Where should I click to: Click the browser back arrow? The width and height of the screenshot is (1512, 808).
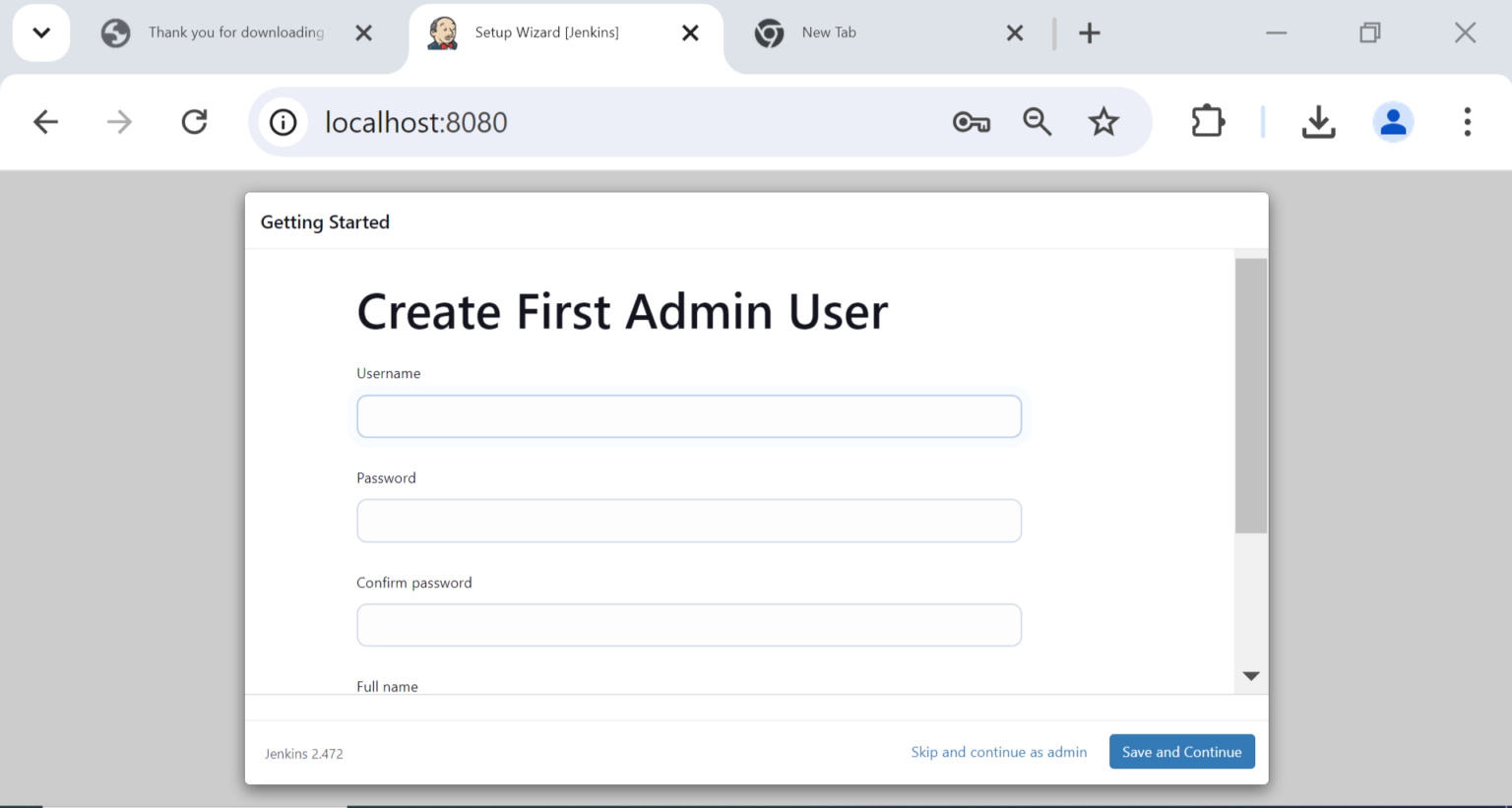pos(45,122)
